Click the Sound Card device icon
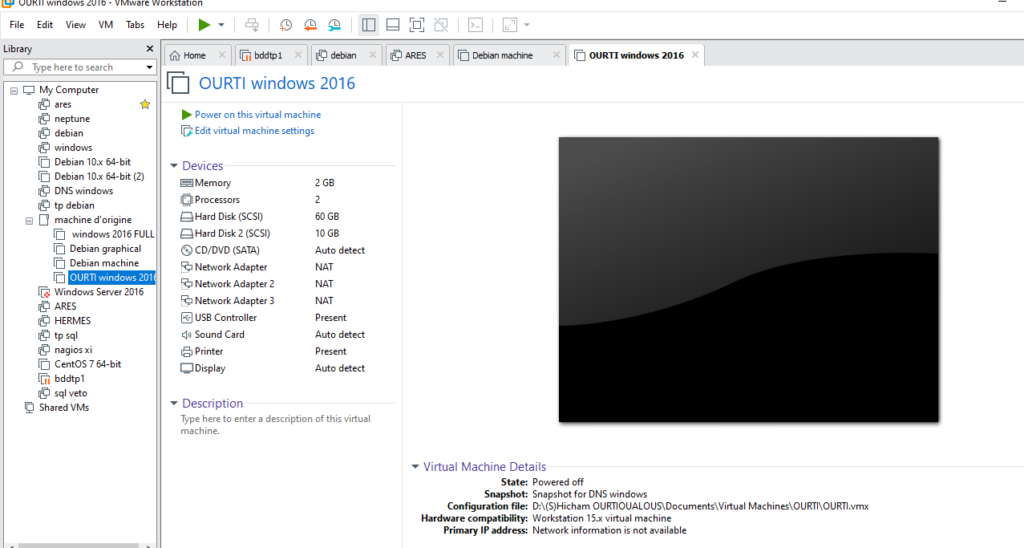 point(186,334)
